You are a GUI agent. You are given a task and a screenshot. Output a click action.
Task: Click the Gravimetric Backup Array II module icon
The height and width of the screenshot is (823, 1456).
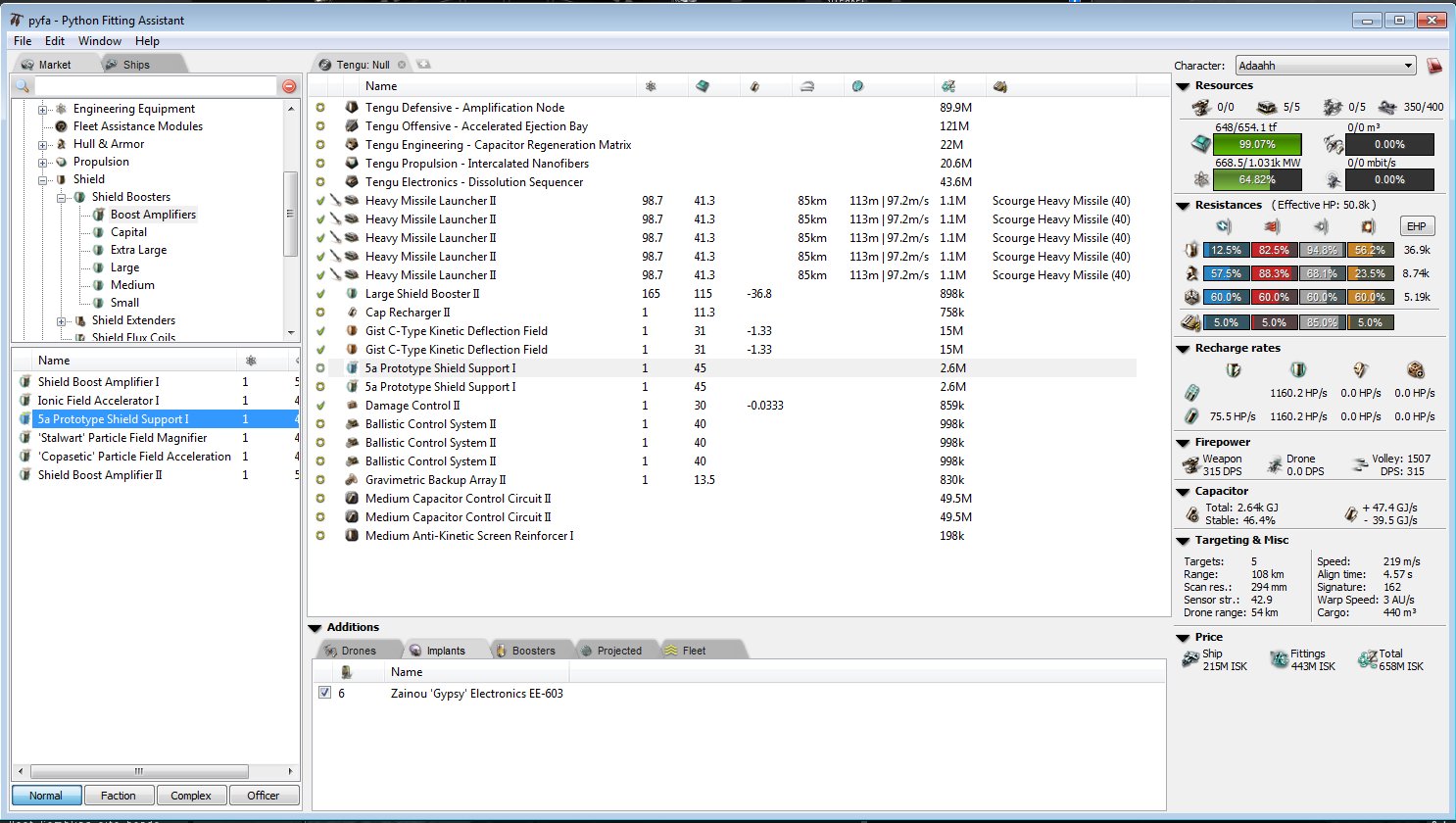tap(352, 480)
